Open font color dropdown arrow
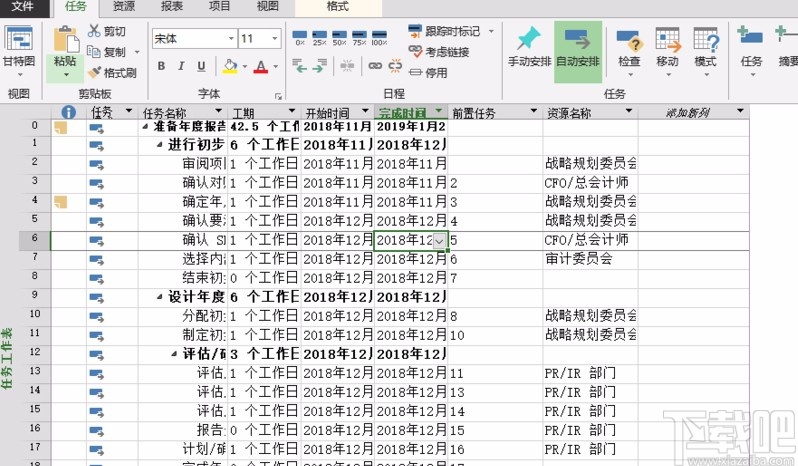798x466 pixels. click(x=275, y=67)
